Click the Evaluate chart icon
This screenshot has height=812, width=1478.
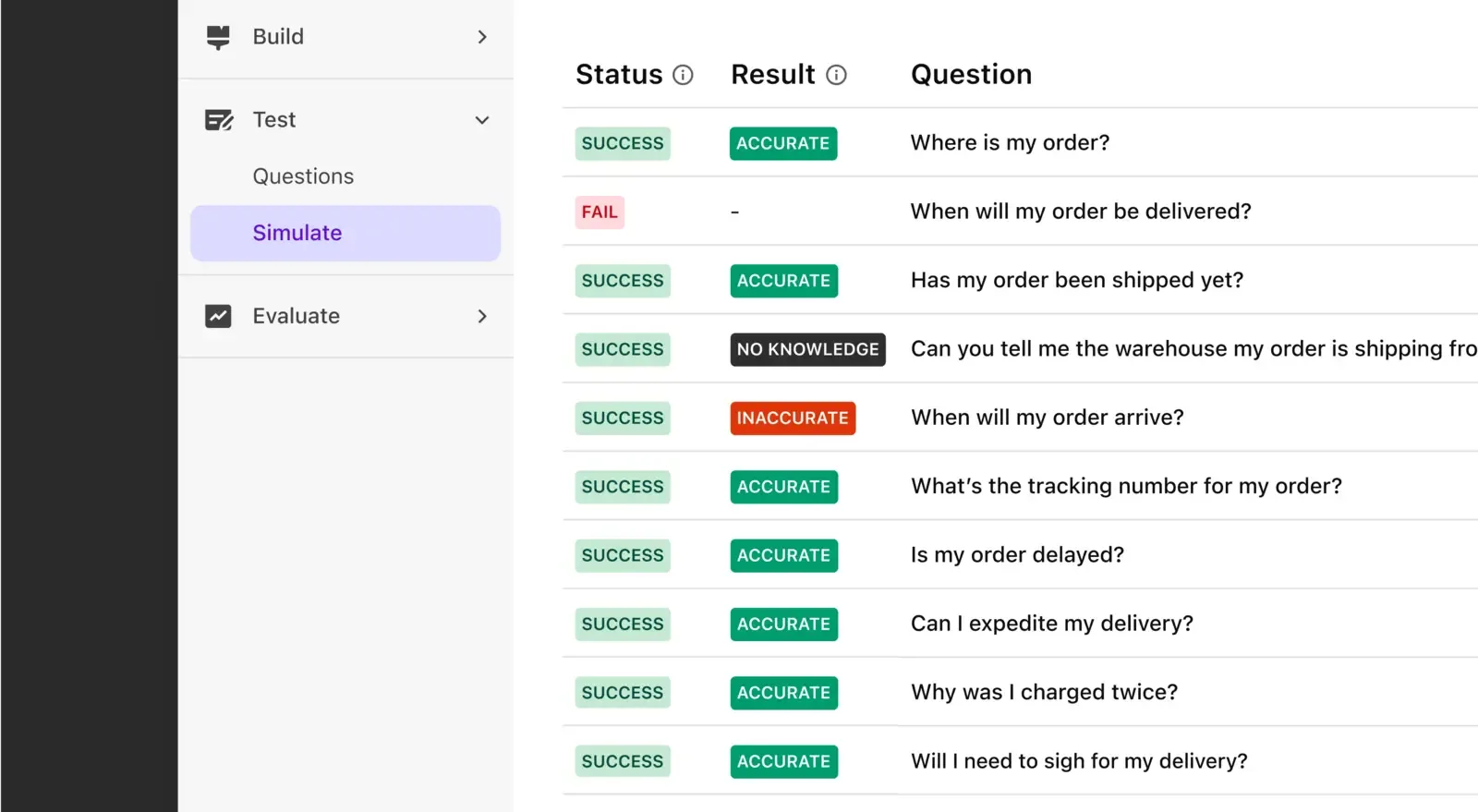click(x=218, y=316)
